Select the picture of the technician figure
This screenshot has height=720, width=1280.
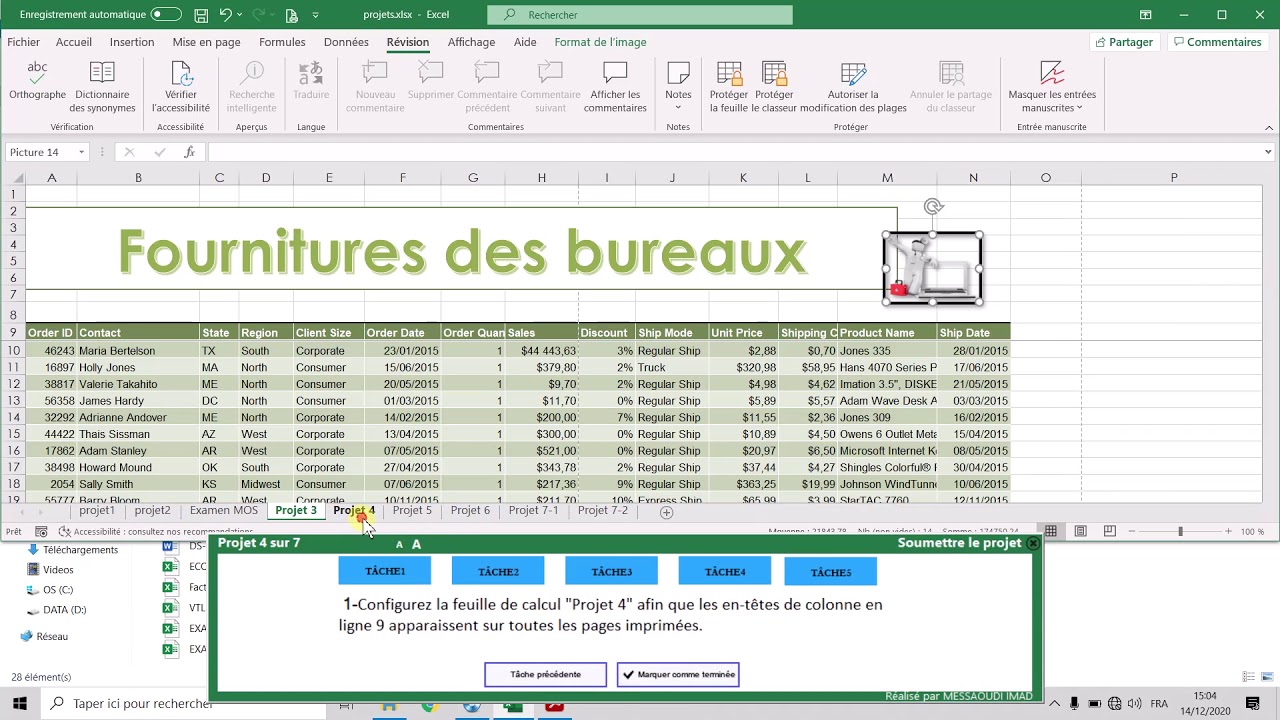[932, 268]
